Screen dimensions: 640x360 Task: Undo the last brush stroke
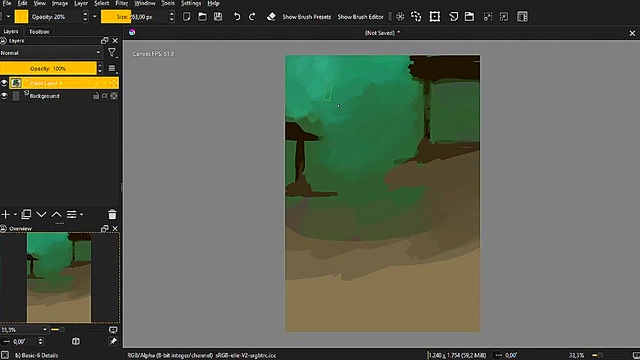point(237,16)
